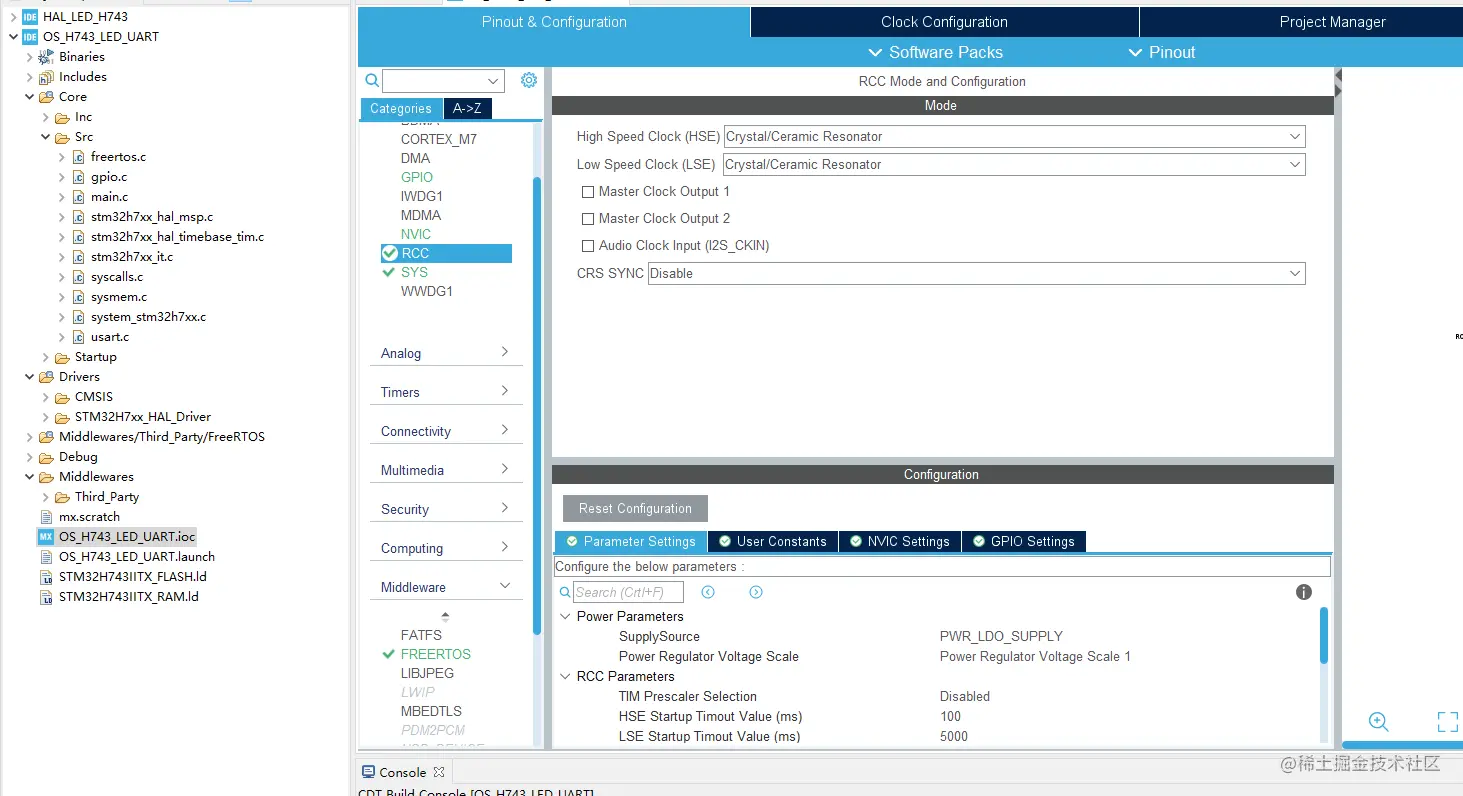The width and height of the screenshot is (1463, 796).
Task: Select the A->Z tab
Action: [x=467, y=109]
